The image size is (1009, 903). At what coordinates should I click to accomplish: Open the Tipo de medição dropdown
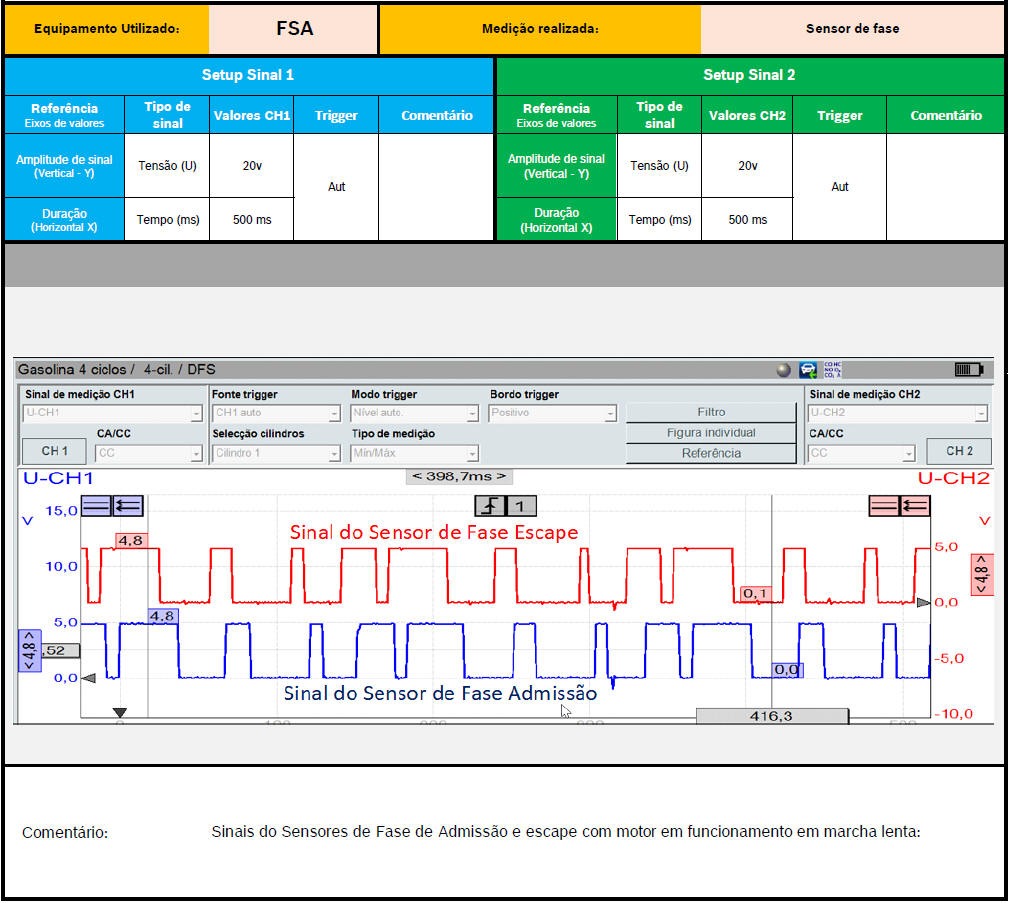click(414, 453)
